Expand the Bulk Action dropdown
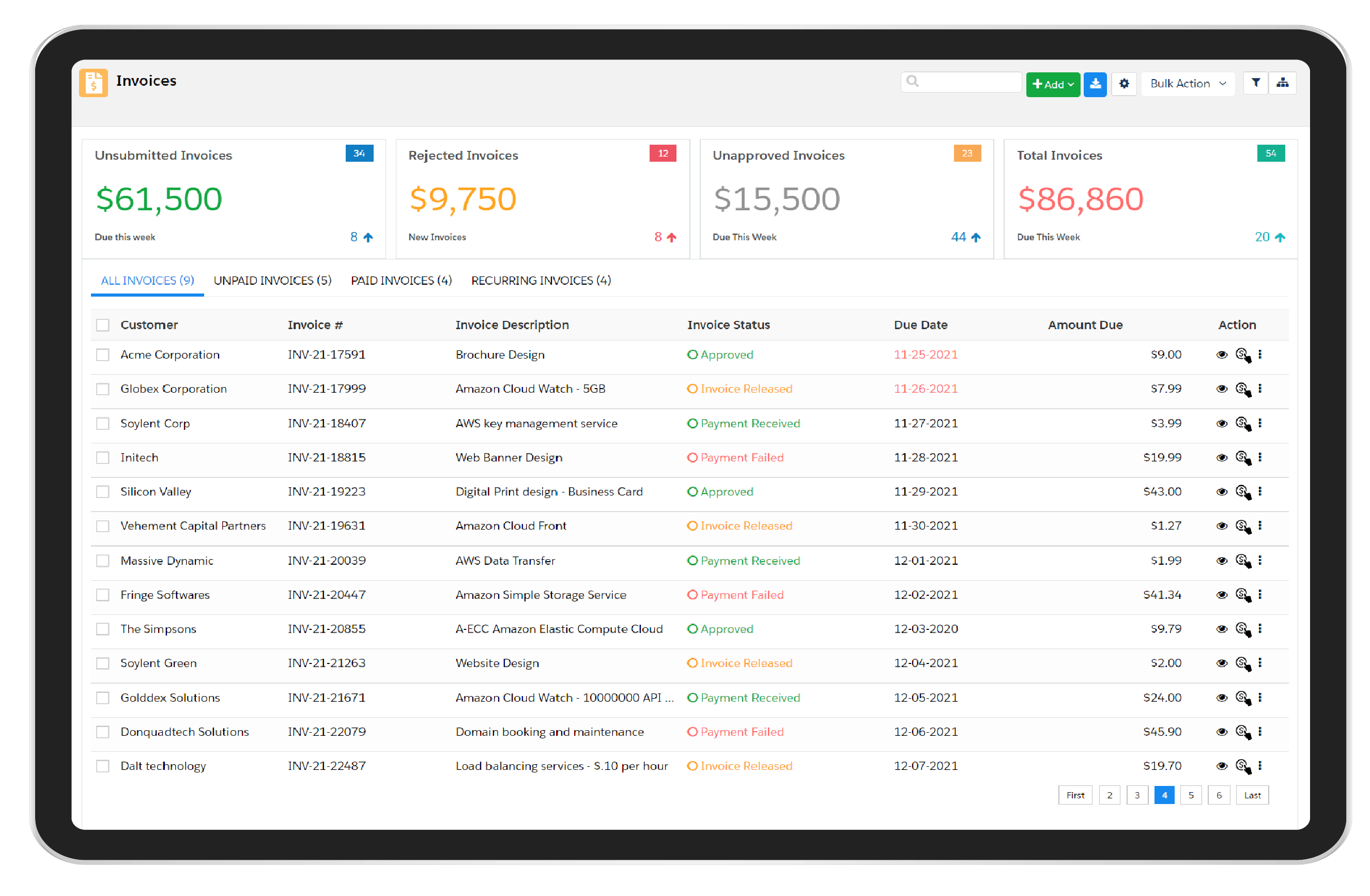The width and height of the screenshot is (1370, 896). click(1187, 84)
